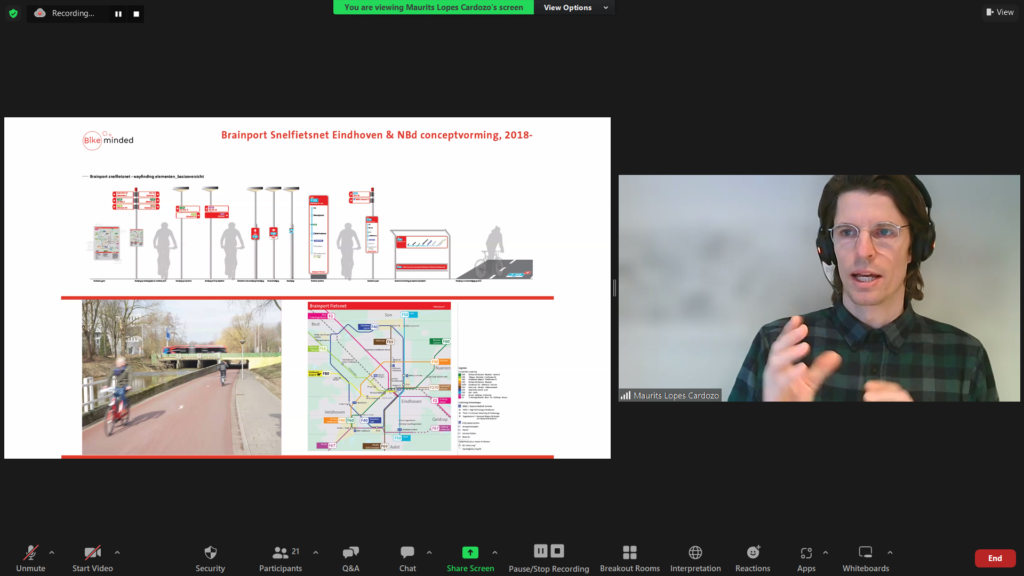The image size is (1024, 576).
Task: Expand the arrow next to Chat
Action: pos(429,552)
